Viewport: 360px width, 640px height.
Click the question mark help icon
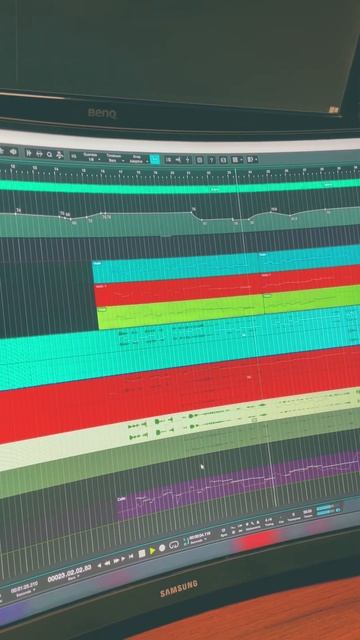tap(211, 160)
